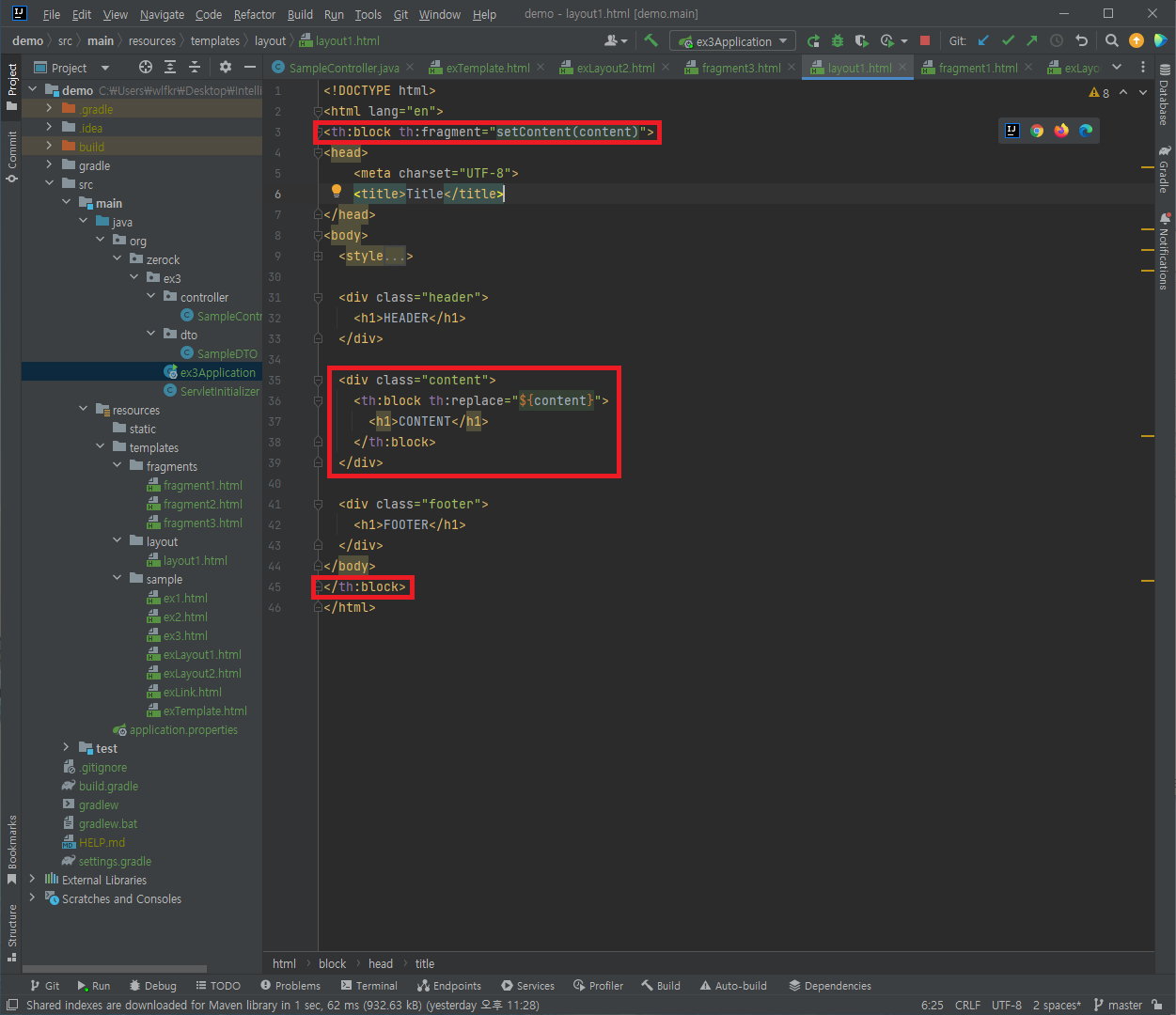Open exLayout1.html in project tree

(x=202, y=654)
